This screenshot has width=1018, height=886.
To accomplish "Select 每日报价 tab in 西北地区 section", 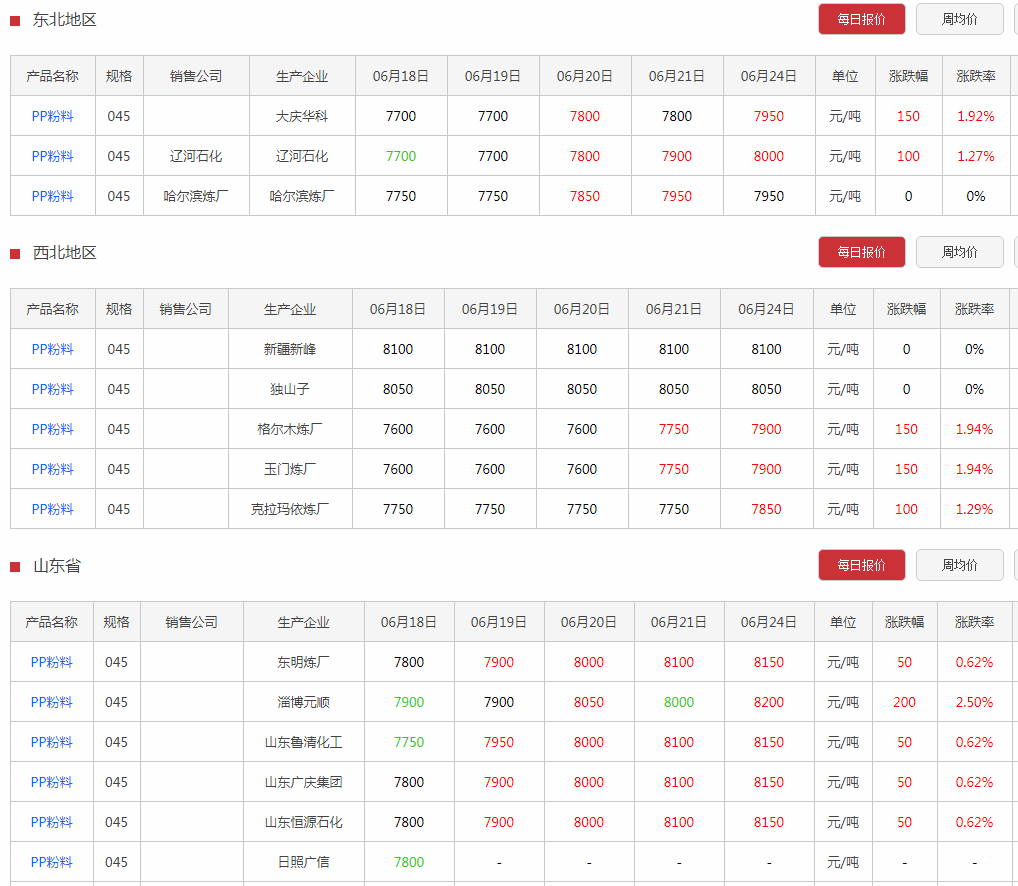I will point(862,252).
